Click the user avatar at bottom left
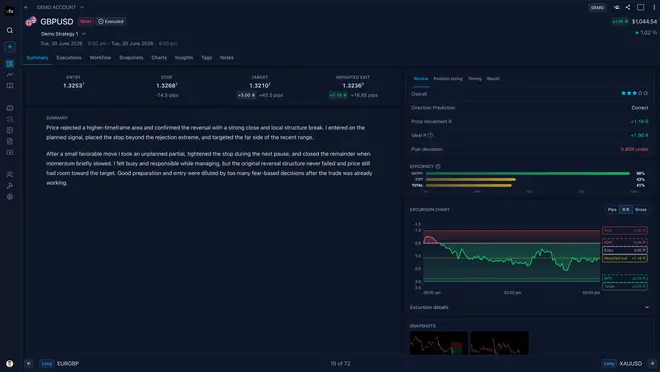This screenshot has height=372, width=660. 10,363
